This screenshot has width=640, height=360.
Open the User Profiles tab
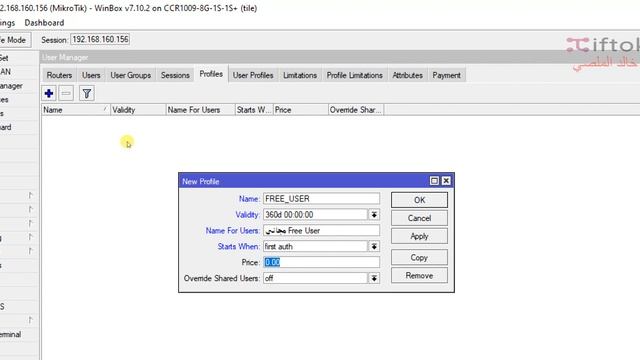point(253,75)
